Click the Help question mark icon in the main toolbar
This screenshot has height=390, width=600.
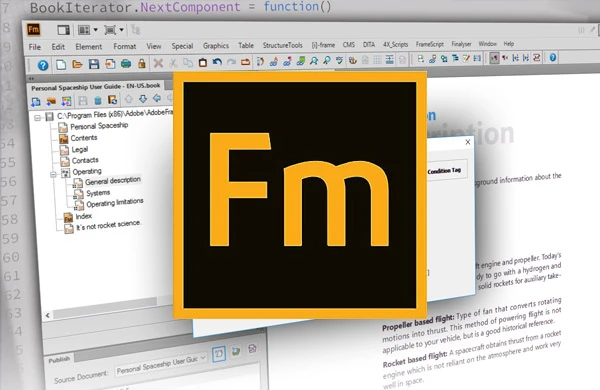[x=43, y=65]
